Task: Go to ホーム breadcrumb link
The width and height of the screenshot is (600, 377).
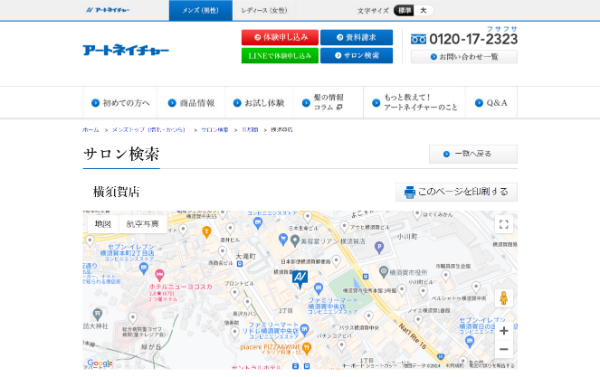Action: click(x=91, y=130)
